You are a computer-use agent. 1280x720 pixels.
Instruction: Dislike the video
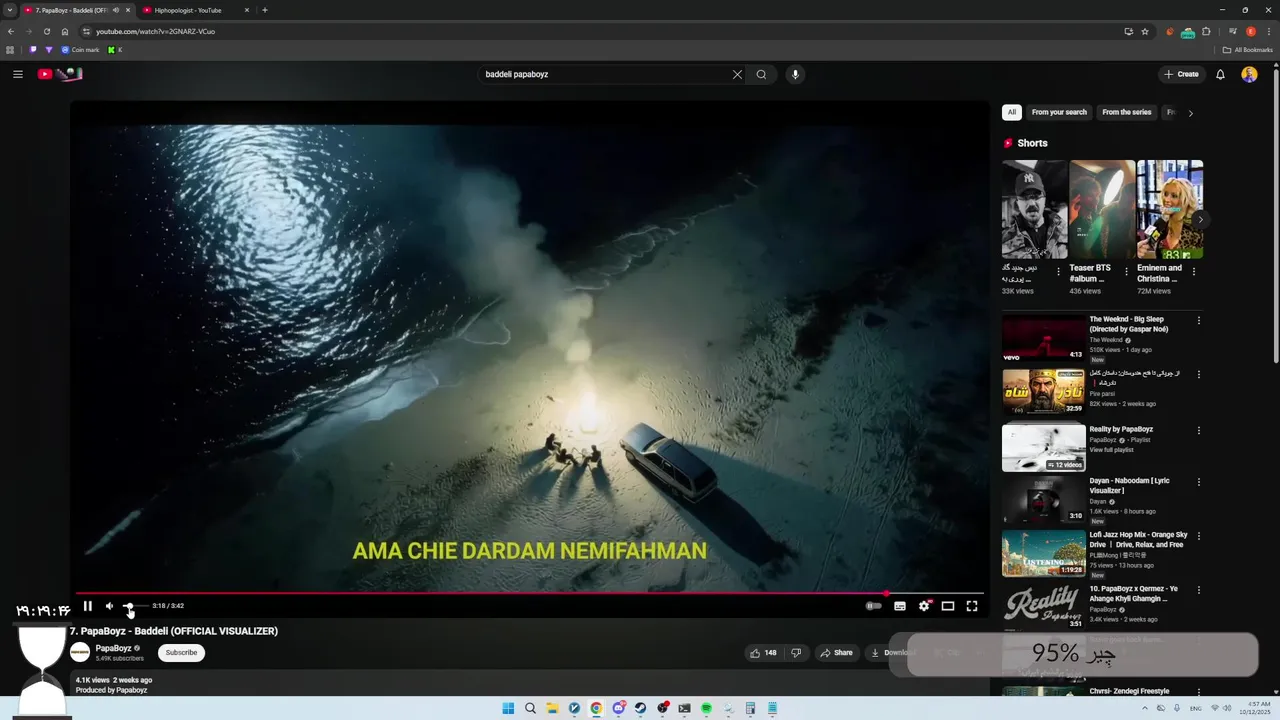(x=796, y=653)
